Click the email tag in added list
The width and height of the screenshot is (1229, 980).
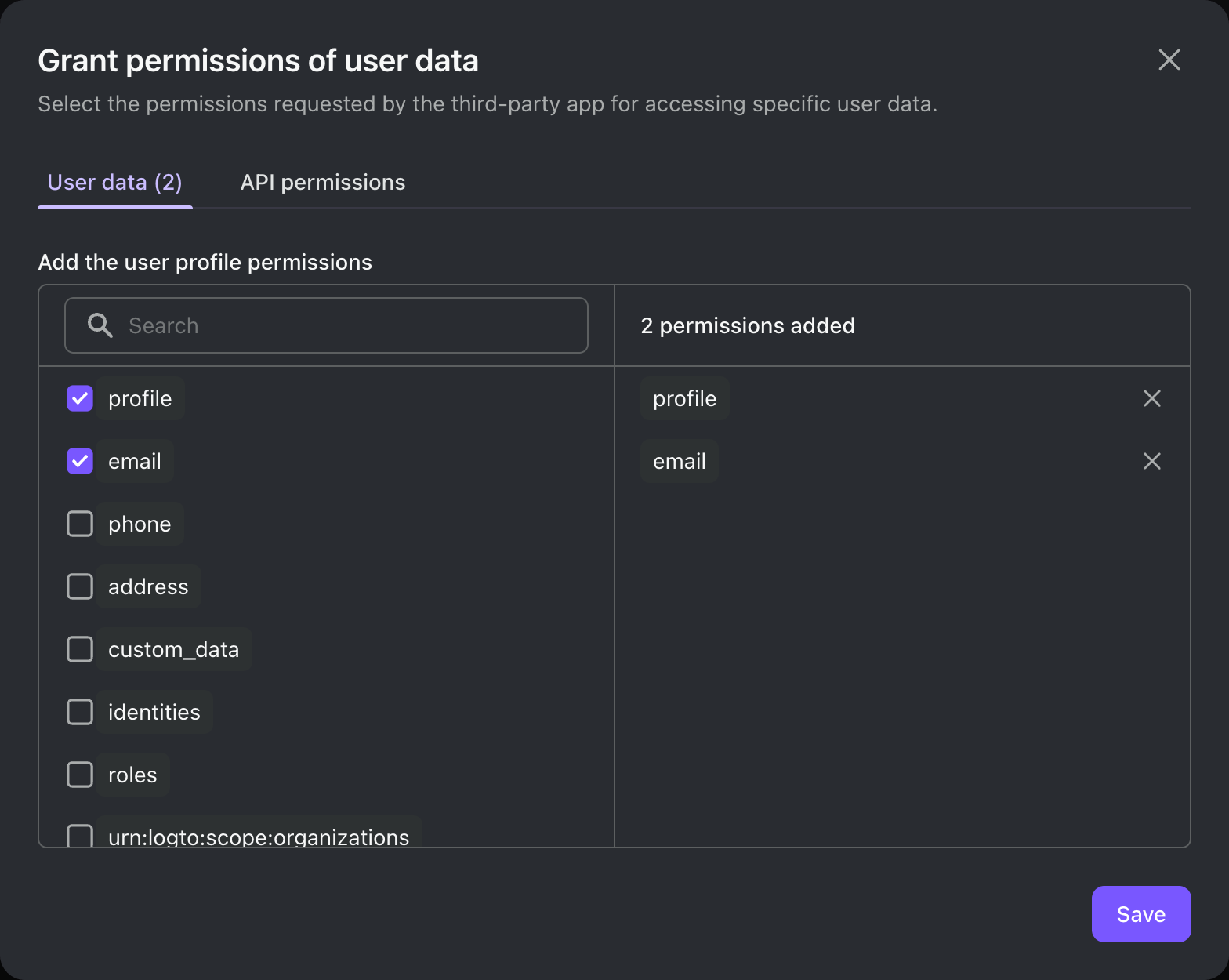[x=679, y=461]
